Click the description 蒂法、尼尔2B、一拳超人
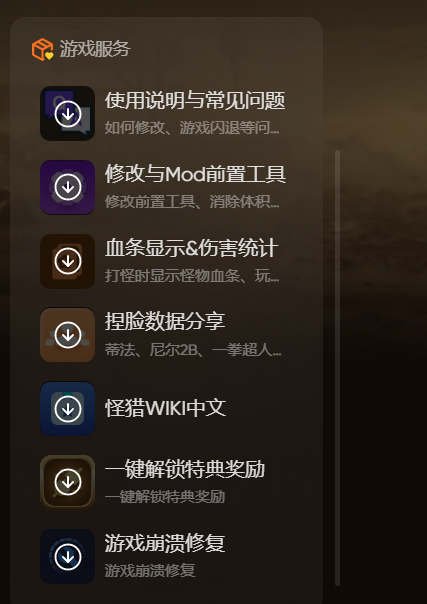The image size is (427, 604). point(193,350)
